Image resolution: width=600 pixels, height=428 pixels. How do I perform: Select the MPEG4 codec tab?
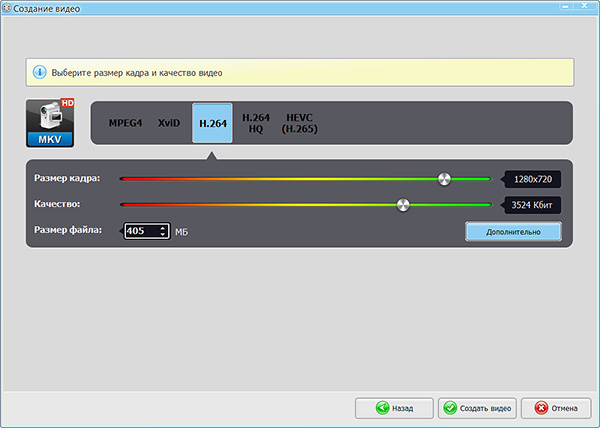pos(125,123)
